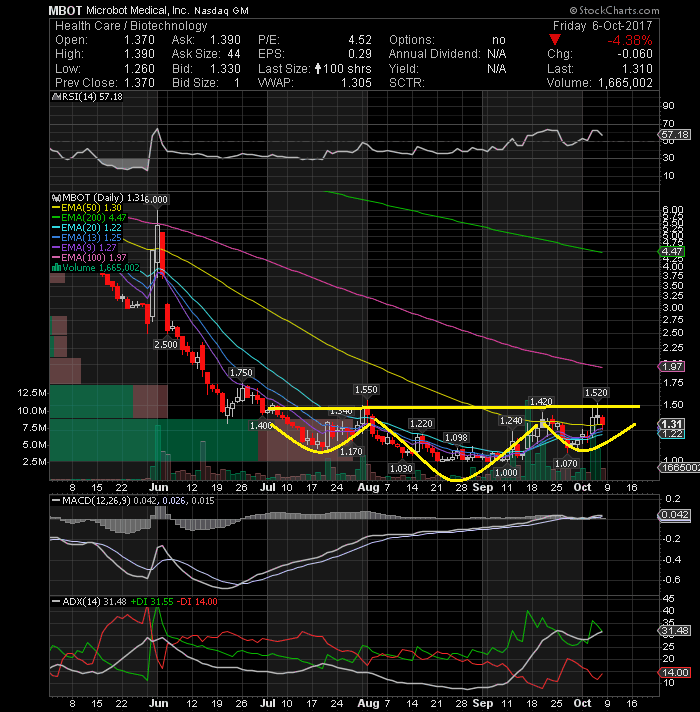This screenshot has width=700, height=712.
Task: Click the 12.5M volume axis label
Action: pyautogui.click(x=31, y=393)
